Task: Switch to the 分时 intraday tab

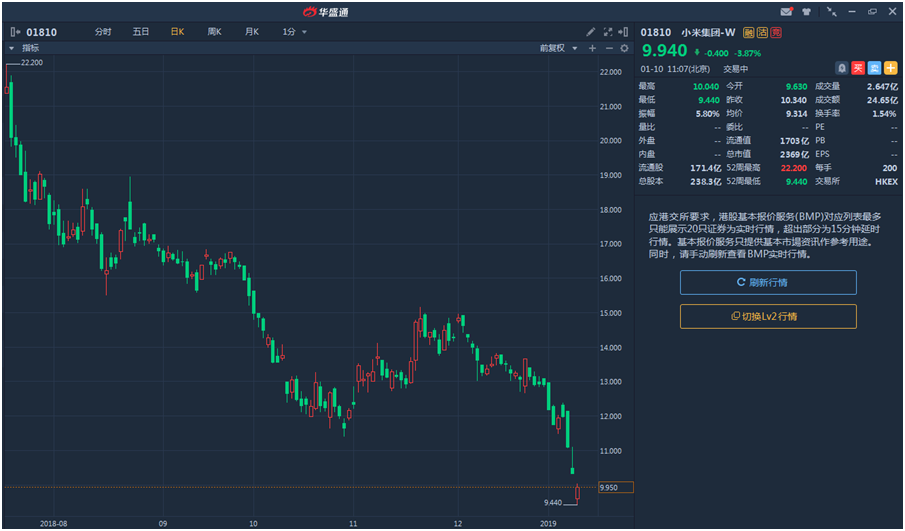Action: tap(103, 32)
